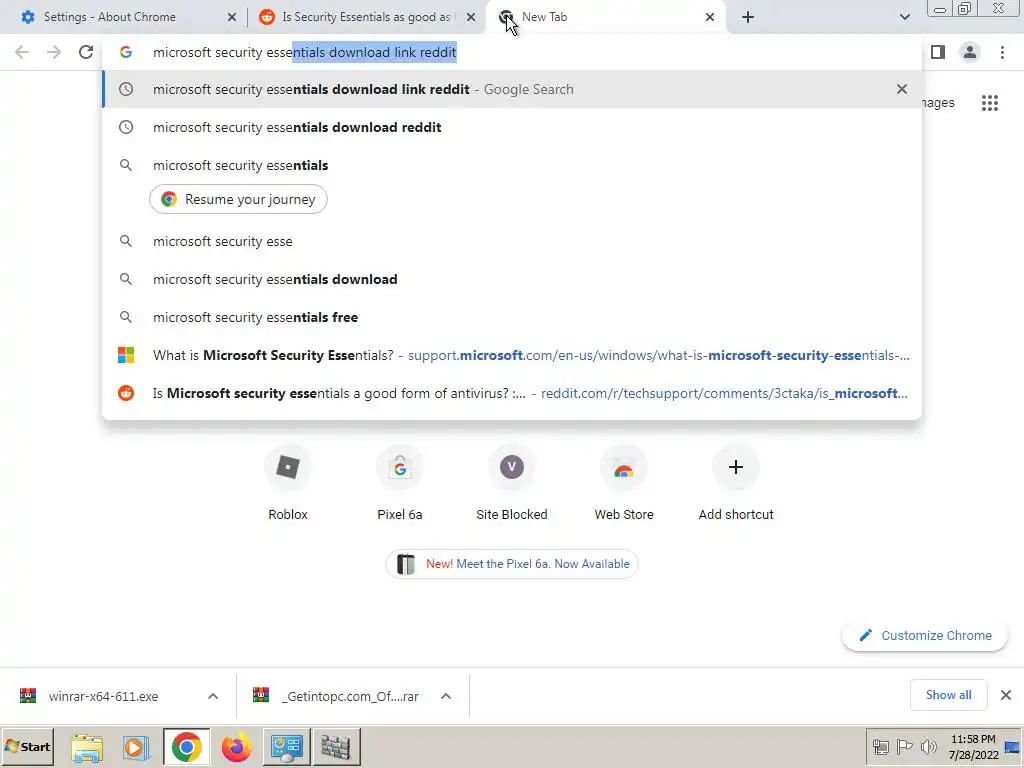The image size is (1024, 768).
Task: Open the firewall brick wall taskbar icon
Action: tap(336, 747)
